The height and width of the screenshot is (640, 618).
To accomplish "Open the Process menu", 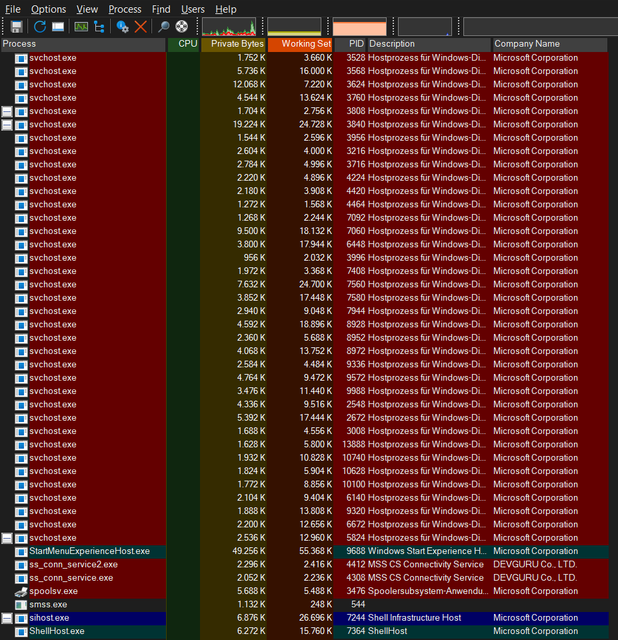I will pos(124,9).
